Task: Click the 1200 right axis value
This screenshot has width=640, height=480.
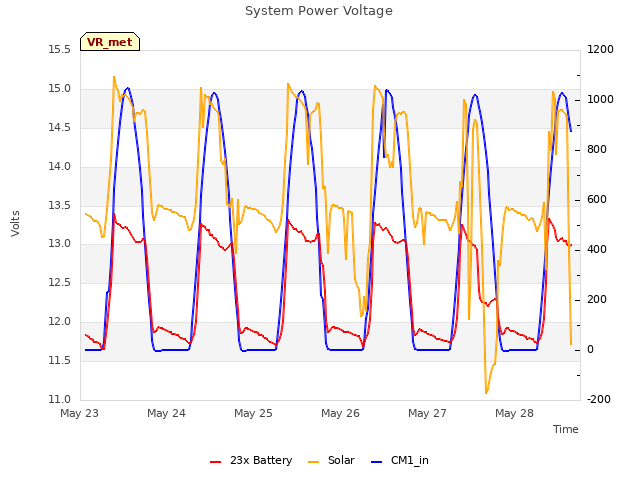Action: 600,50
